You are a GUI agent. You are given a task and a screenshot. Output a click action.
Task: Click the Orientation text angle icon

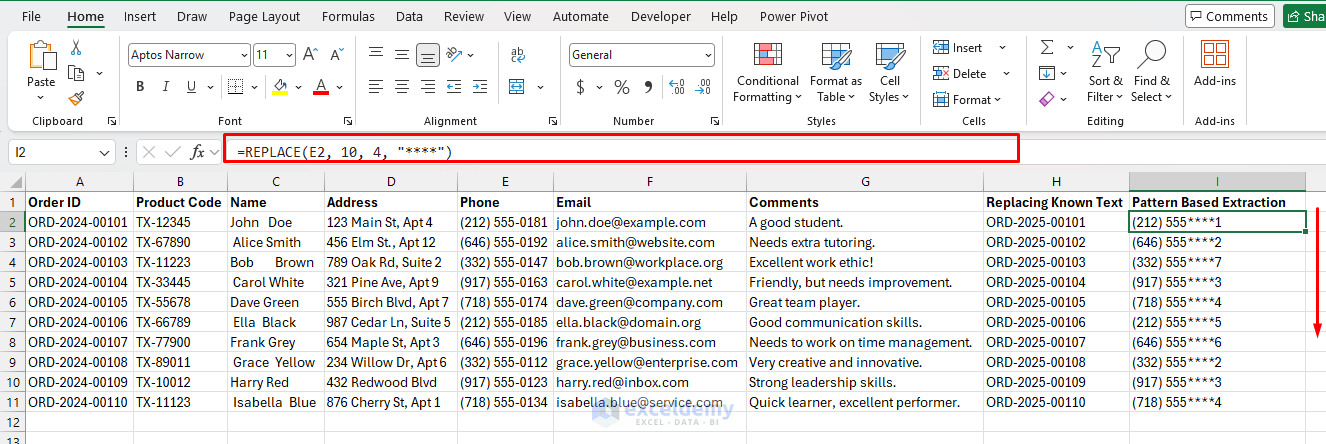point(456,54)
